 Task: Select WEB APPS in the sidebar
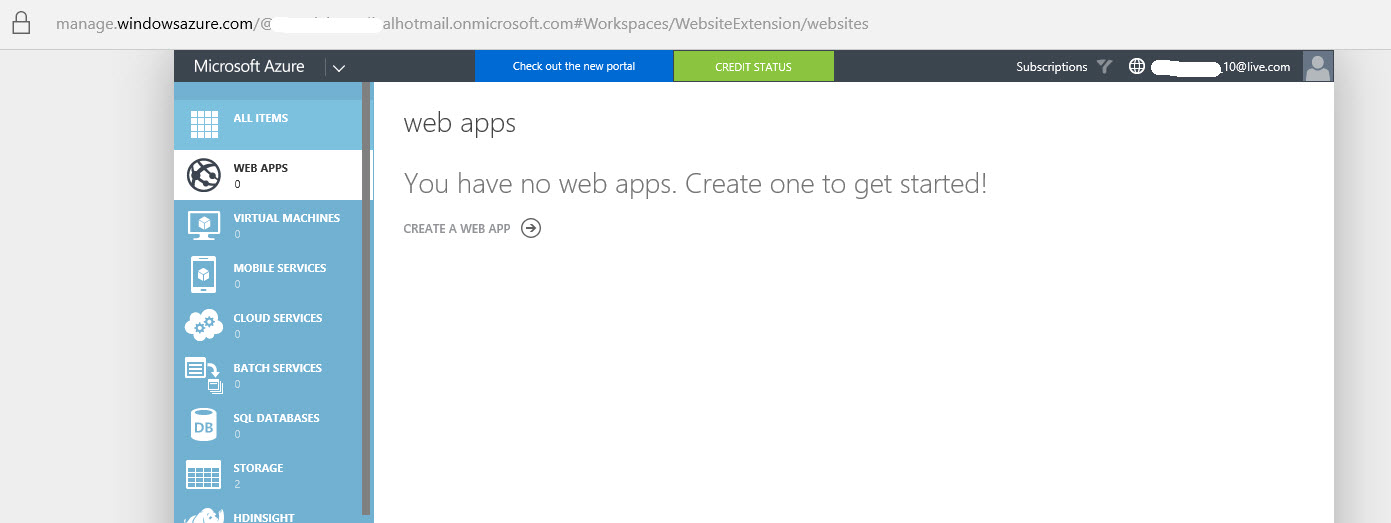click(268, 175)
